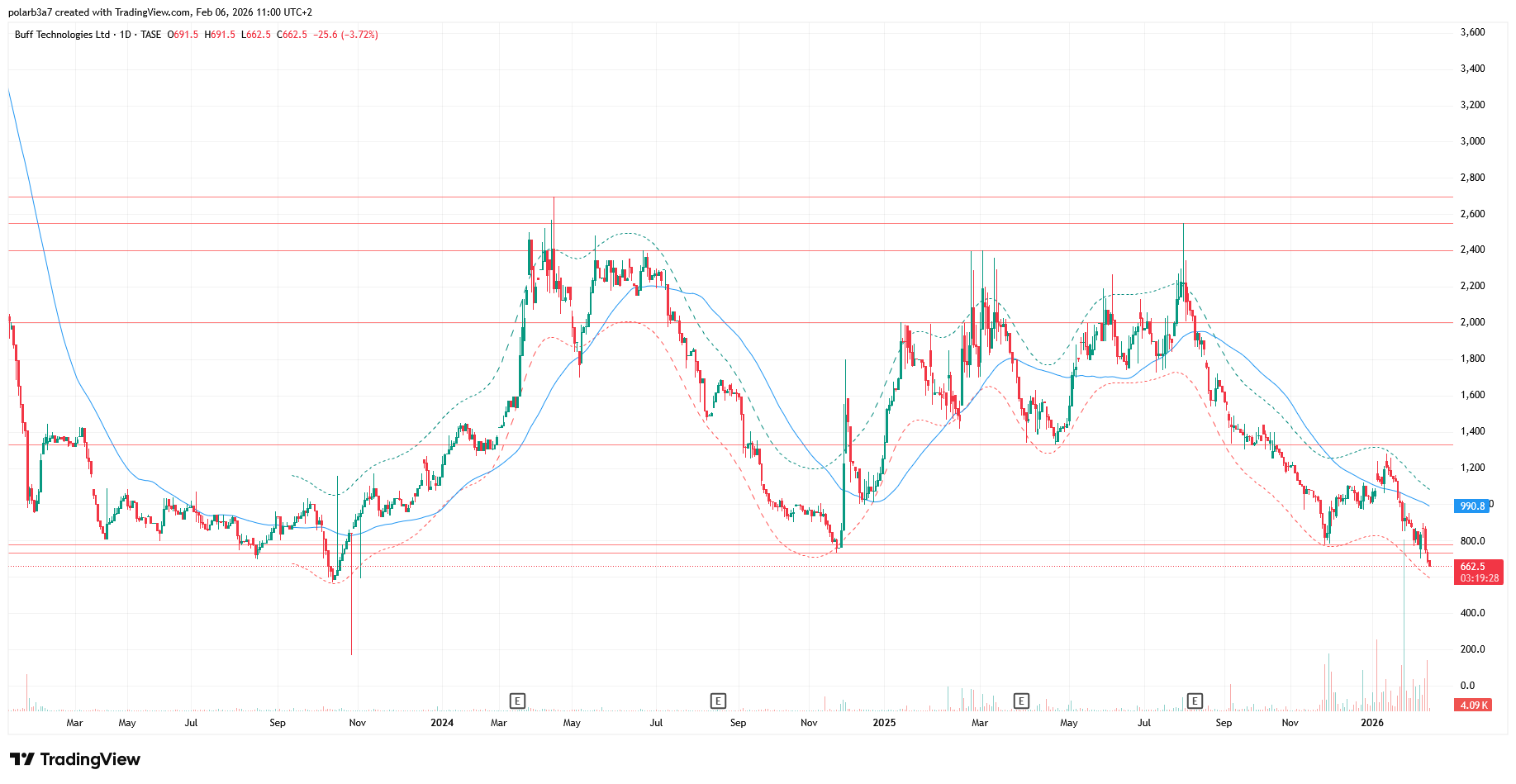
Task: Click the TradingView logo at the bottom
Action: click(75, 759)
